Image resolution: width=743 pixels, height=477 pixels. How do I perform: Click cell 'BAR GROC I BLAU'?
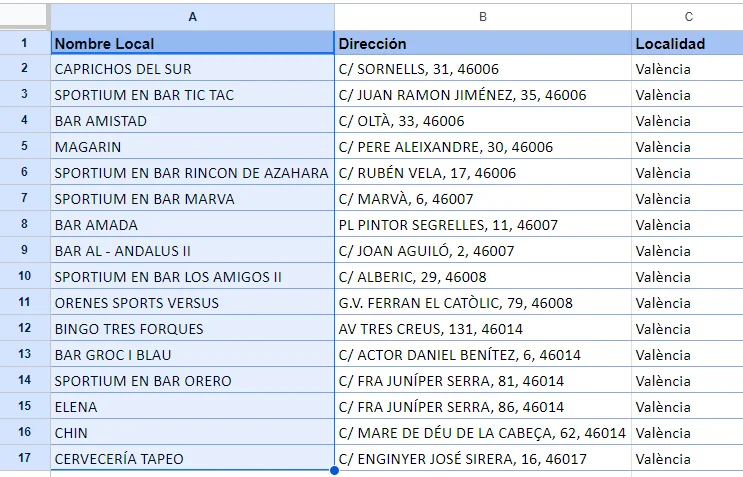pyautogui.click(x=192, y=355)
